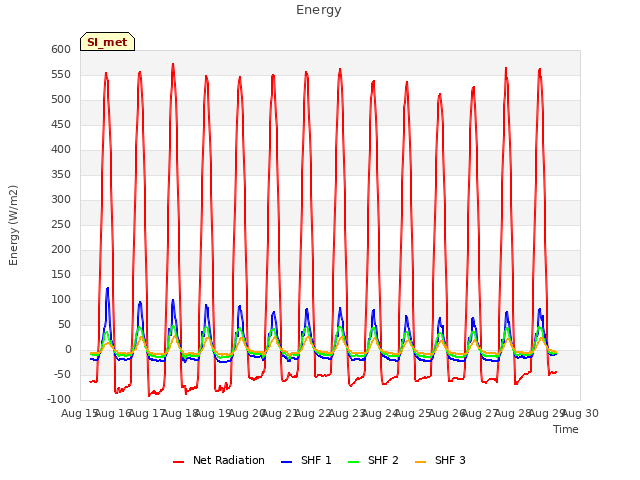Select the red Net Radiation legend swatch
This screenshot has width=640, height=480.
(178, 462)
